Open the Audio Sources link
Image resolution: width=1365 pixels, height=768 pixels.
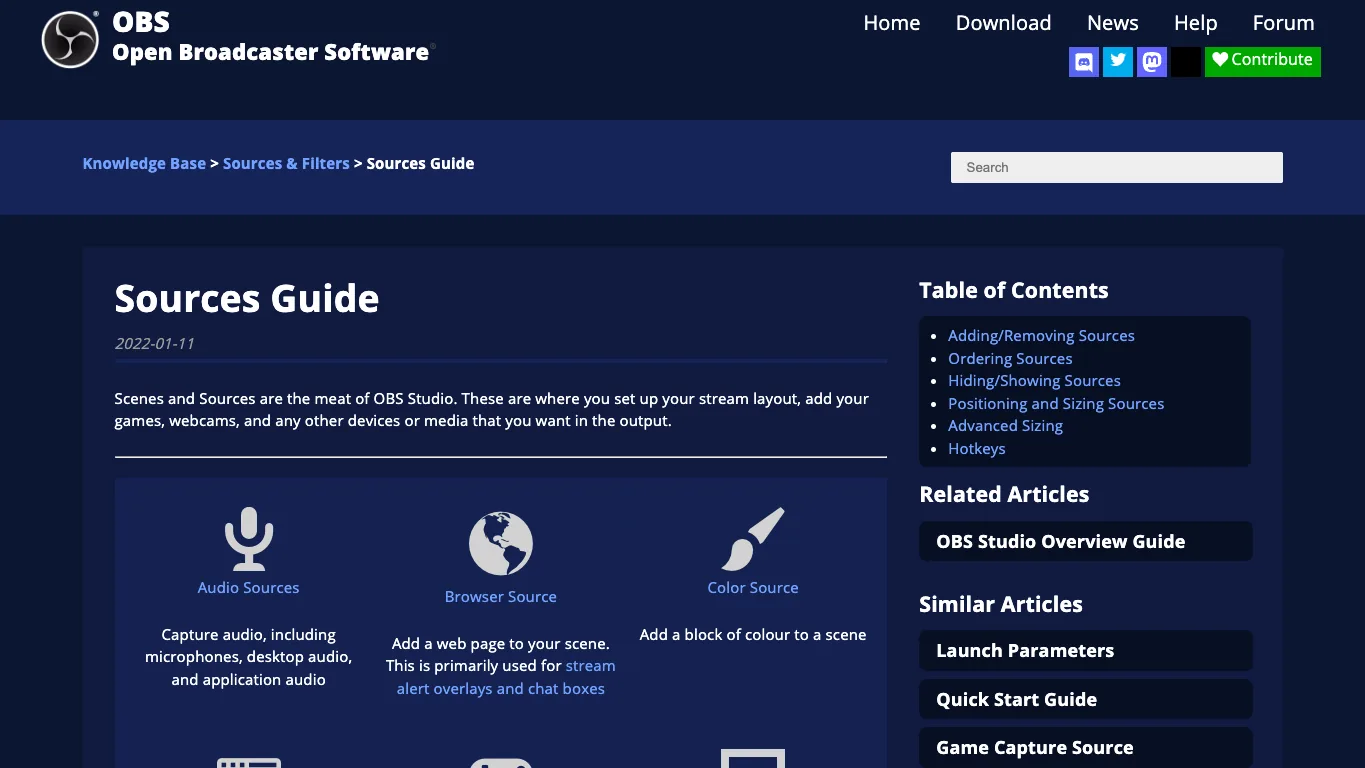pyautogui.click(x=248, y=588)
